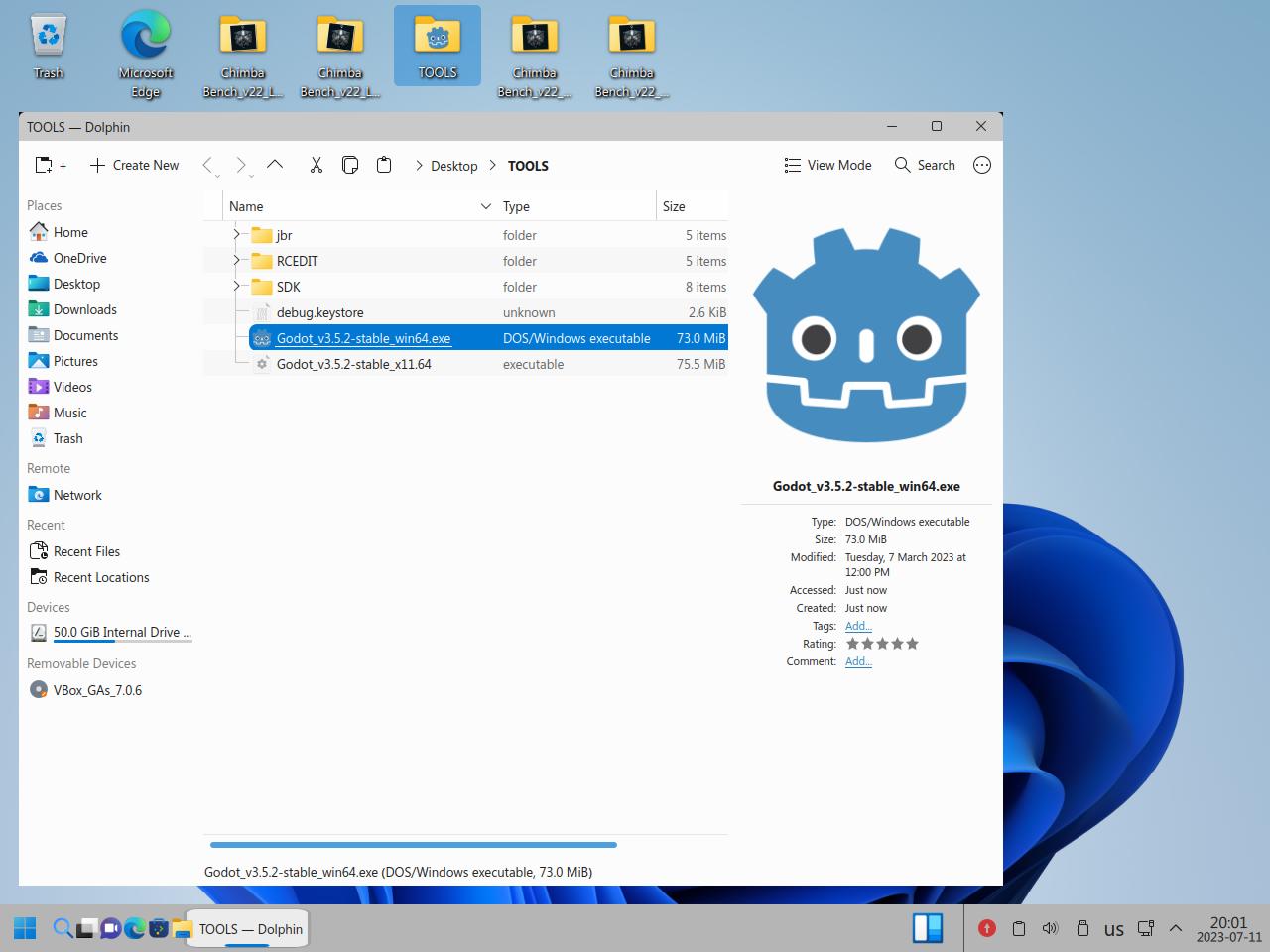Click the Paste clipboard icon in toolbar

(384, 165)
